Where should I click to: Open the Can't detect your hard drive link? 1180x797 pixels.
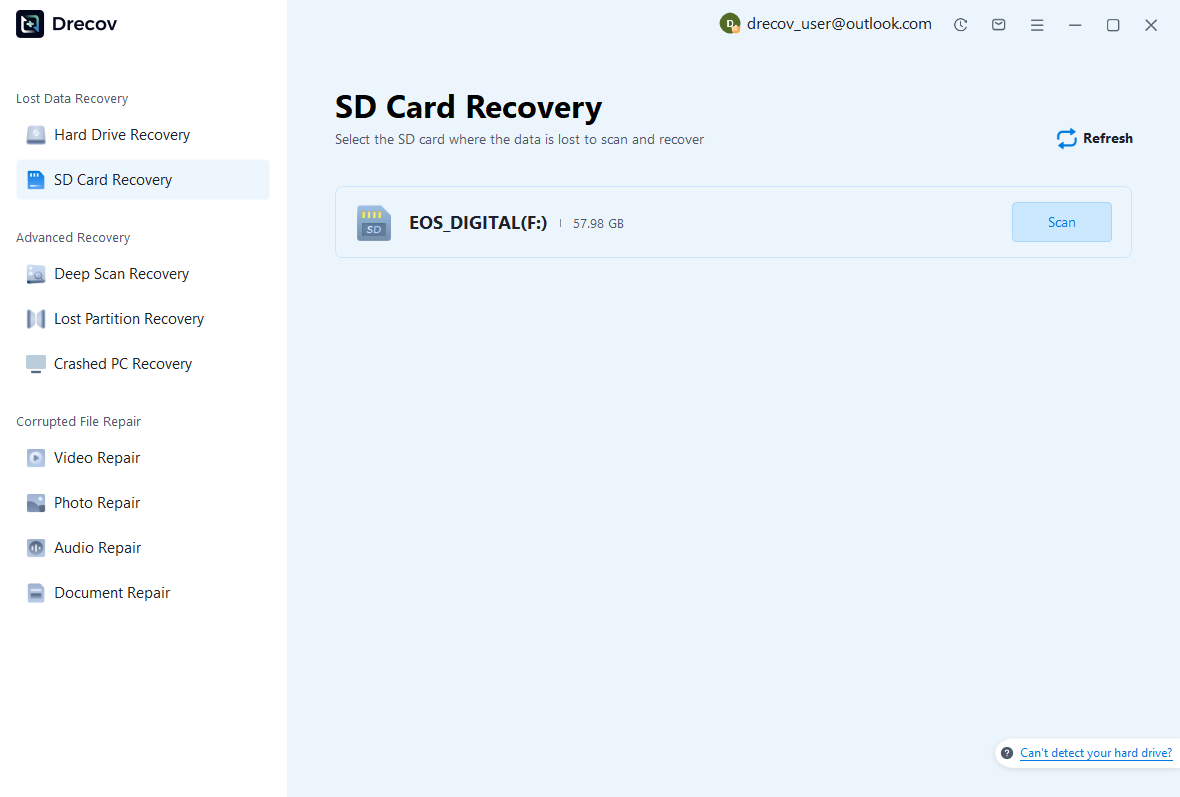tap(1096, 753)
